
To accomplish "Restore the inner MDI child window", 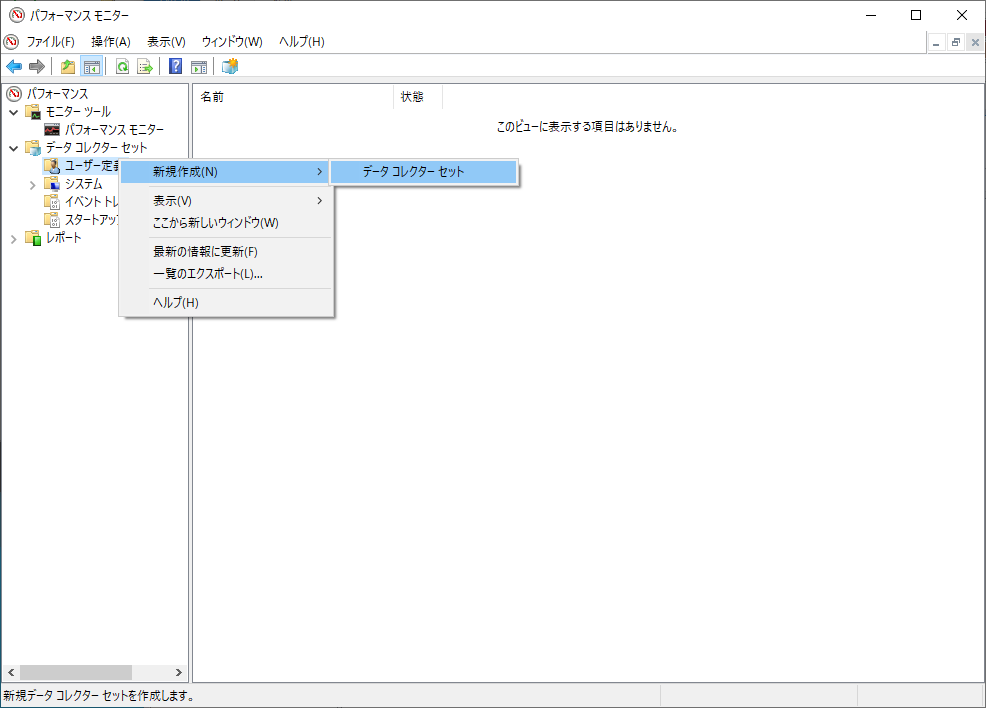I will (x=956, y=42).
